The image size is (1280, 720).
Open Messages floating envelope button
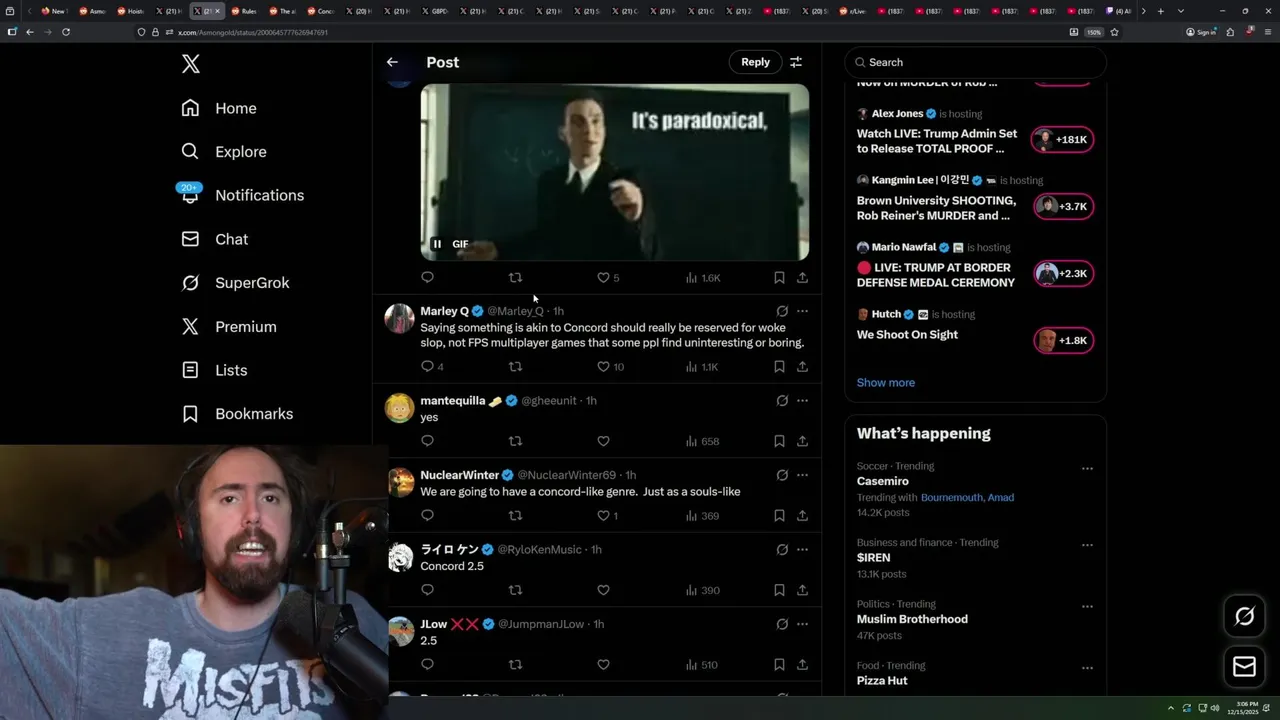(x=1244, y=666)
